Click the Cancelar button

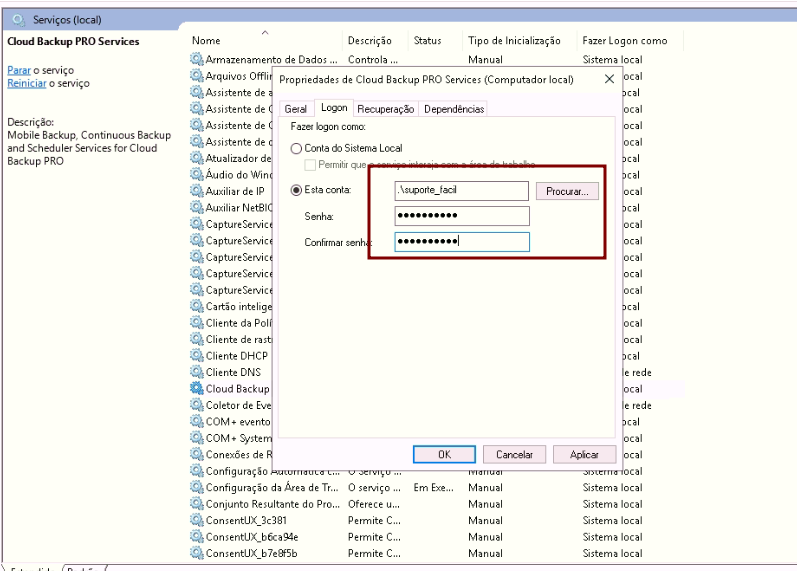[514, 454]
